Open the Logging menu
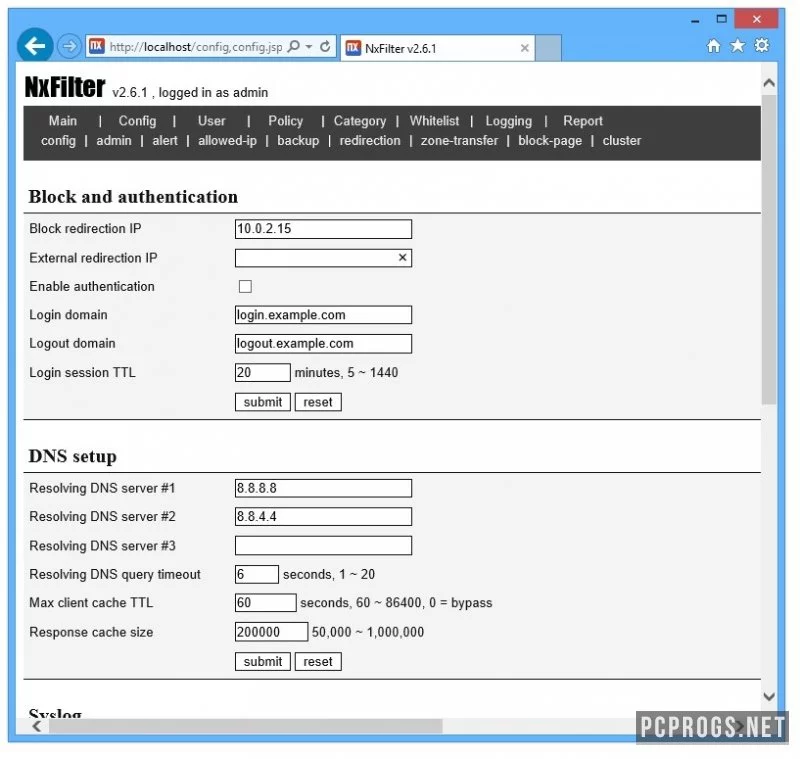Image resolution: width=800 pixels, height=759 pixels. [508, 121]
